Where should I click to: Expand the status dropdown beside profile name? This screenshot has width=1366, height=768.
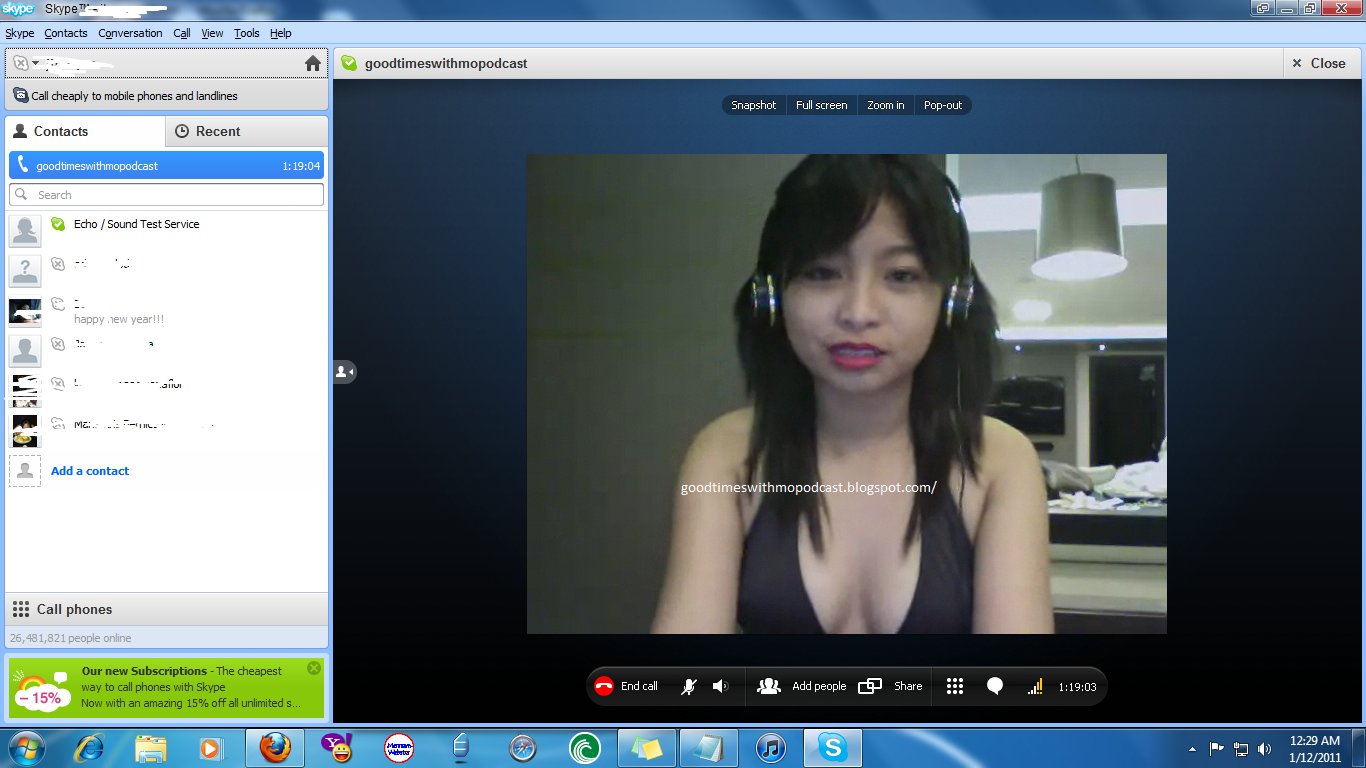click(x=34, y=64)
